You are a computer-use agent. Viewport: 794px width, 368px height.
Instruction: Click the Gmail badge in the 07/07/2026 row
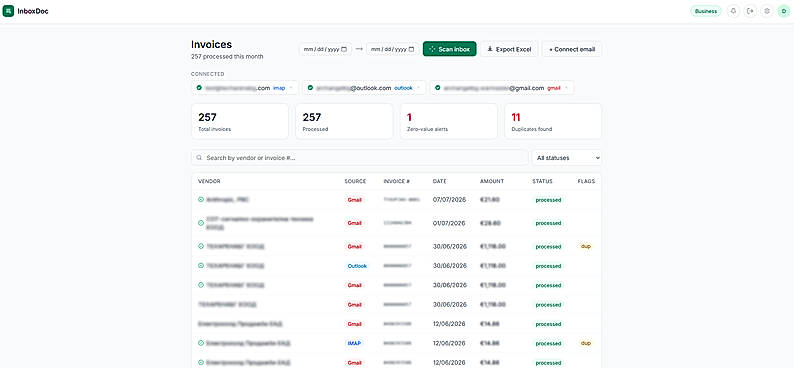pyautogui.click(x=354, y=200)
